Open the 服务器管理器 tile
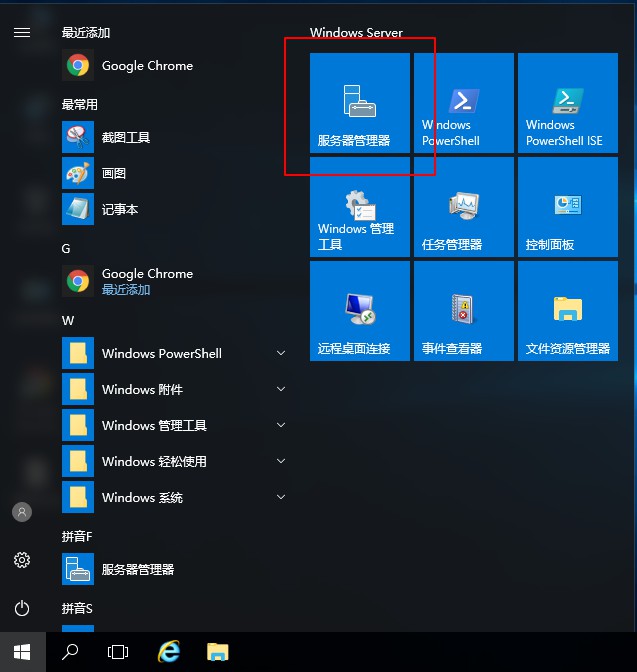The width and height of the screenshot is (637, 672). tap(360, 103)
